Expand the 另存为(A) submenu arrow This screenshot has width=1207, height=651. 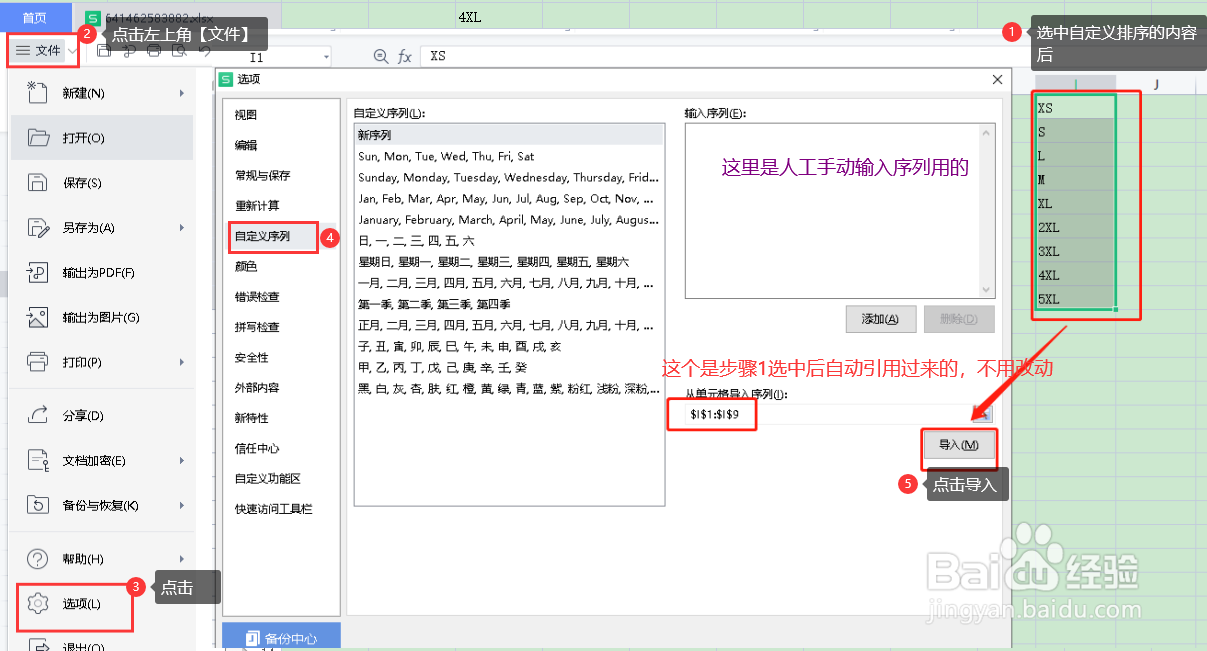[x=182, y=228]
